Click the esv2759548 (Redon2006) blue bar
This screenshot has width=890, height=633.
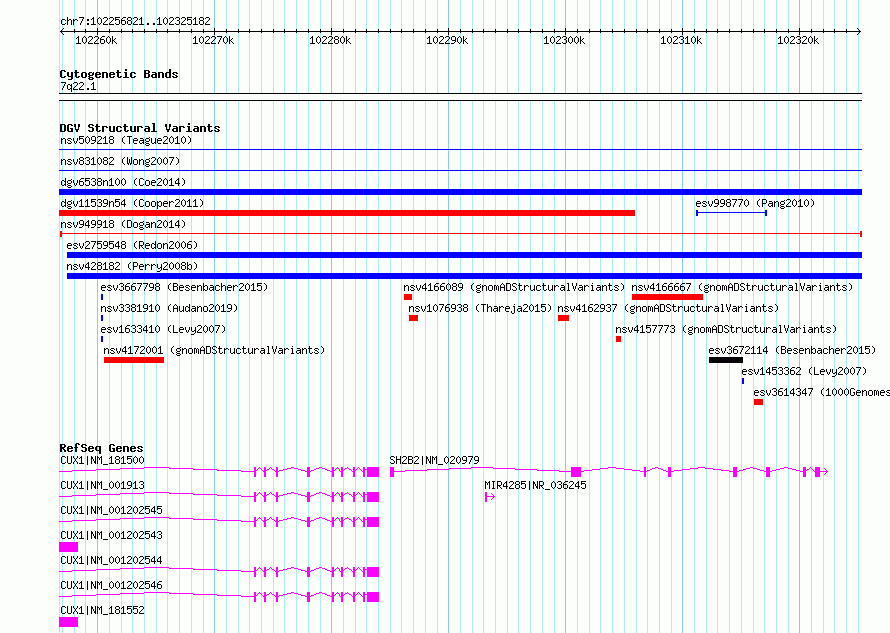[464, 255]
